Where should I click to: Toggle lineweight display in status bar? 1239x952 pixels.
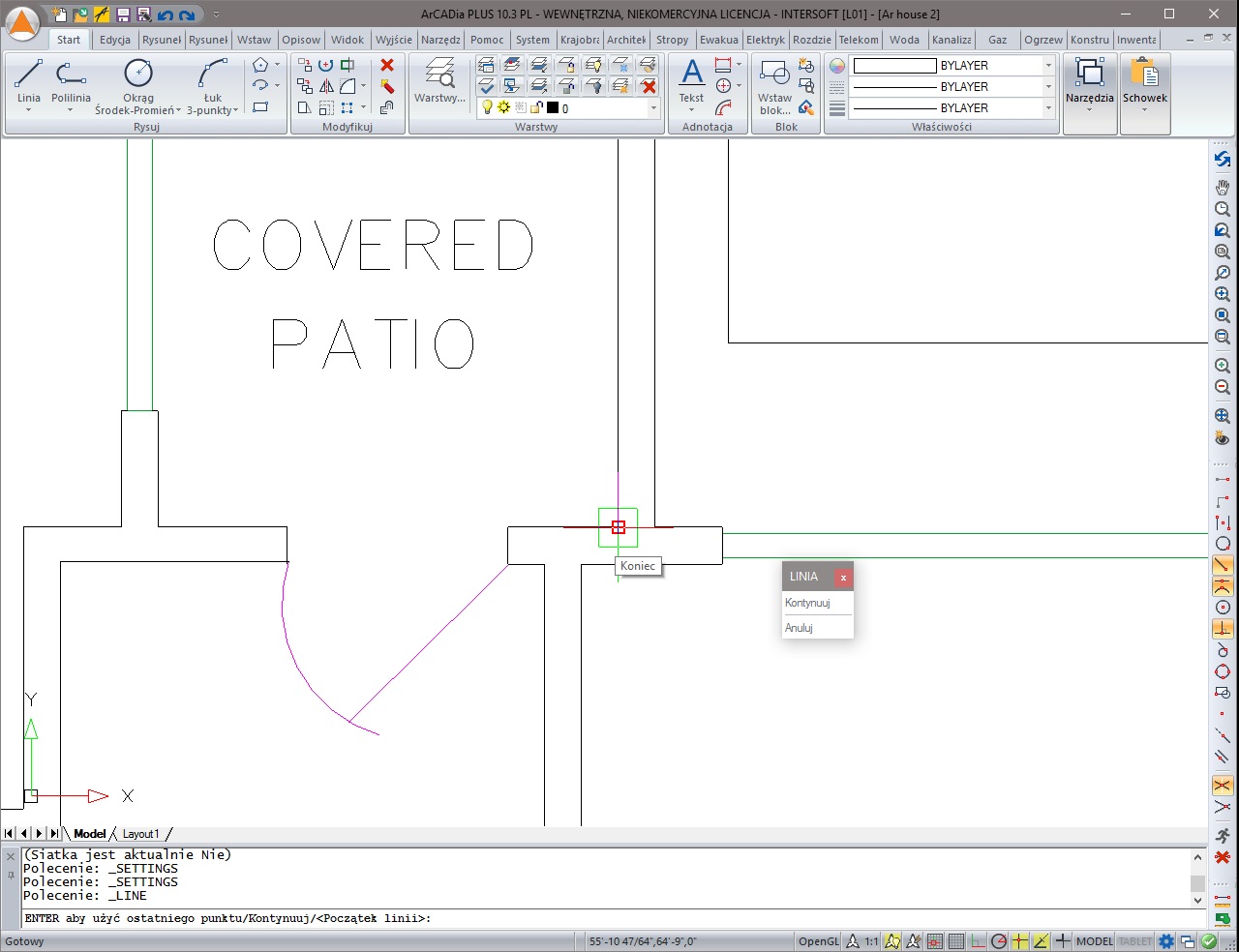coord(1063,941)
